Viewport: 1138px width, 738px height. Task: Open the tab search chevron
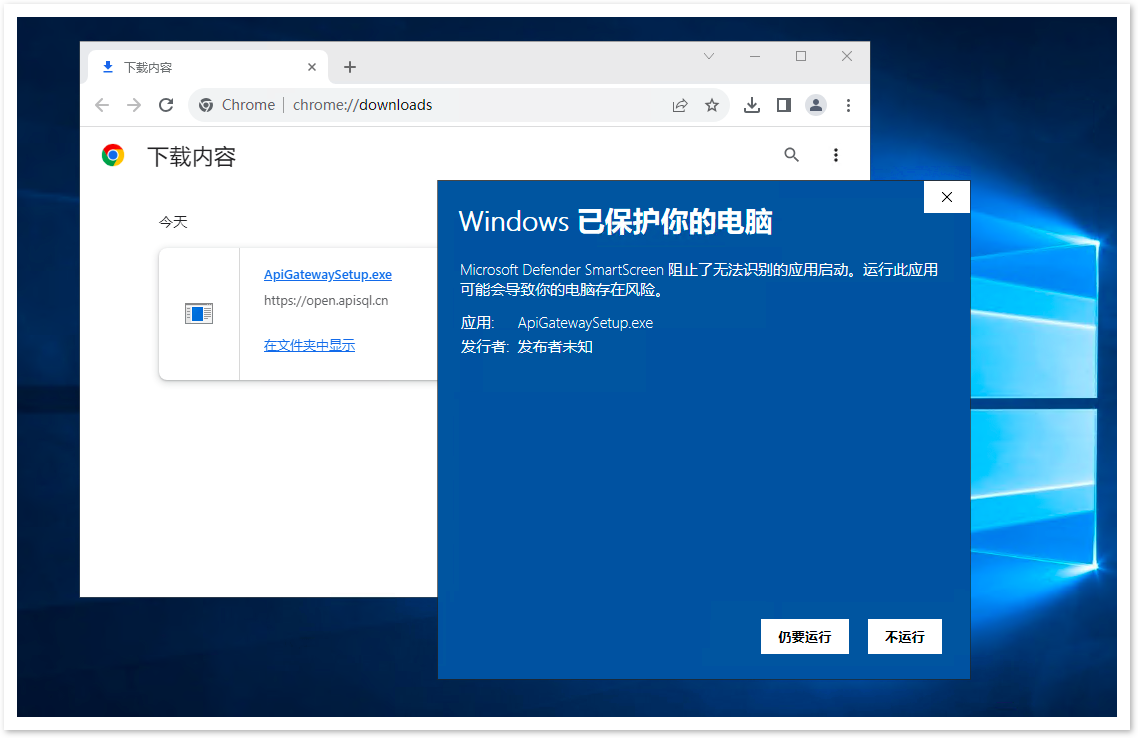[709, 56]
